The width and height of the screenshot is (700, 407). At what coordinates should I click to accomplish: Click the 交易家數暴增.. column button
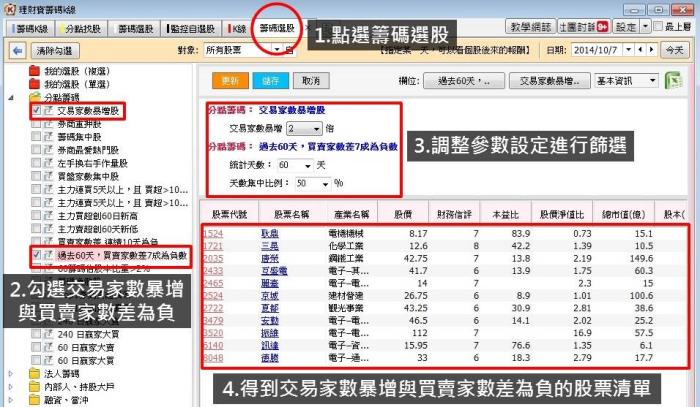coord(550,81)
